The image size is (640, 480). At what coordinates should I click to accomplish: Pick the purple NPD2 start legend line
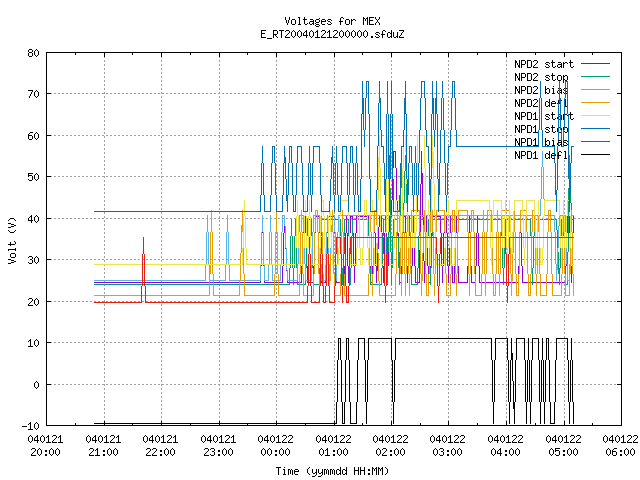click(x=596, y=64)
